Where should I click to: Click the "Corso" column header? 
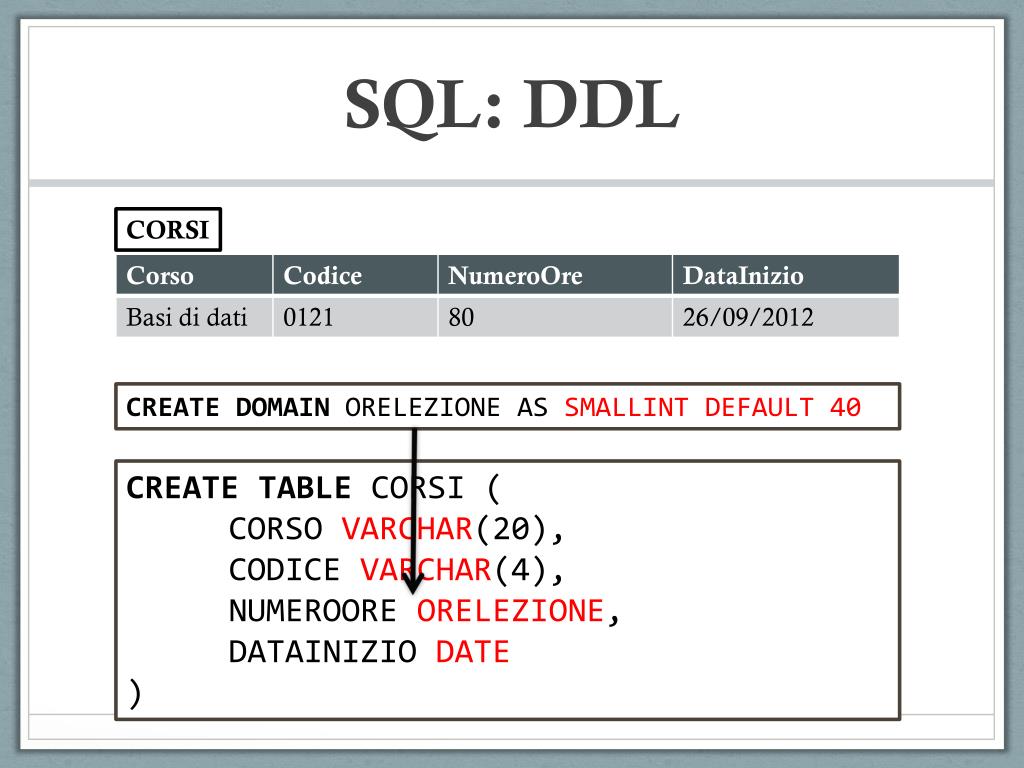click(194, 275)
